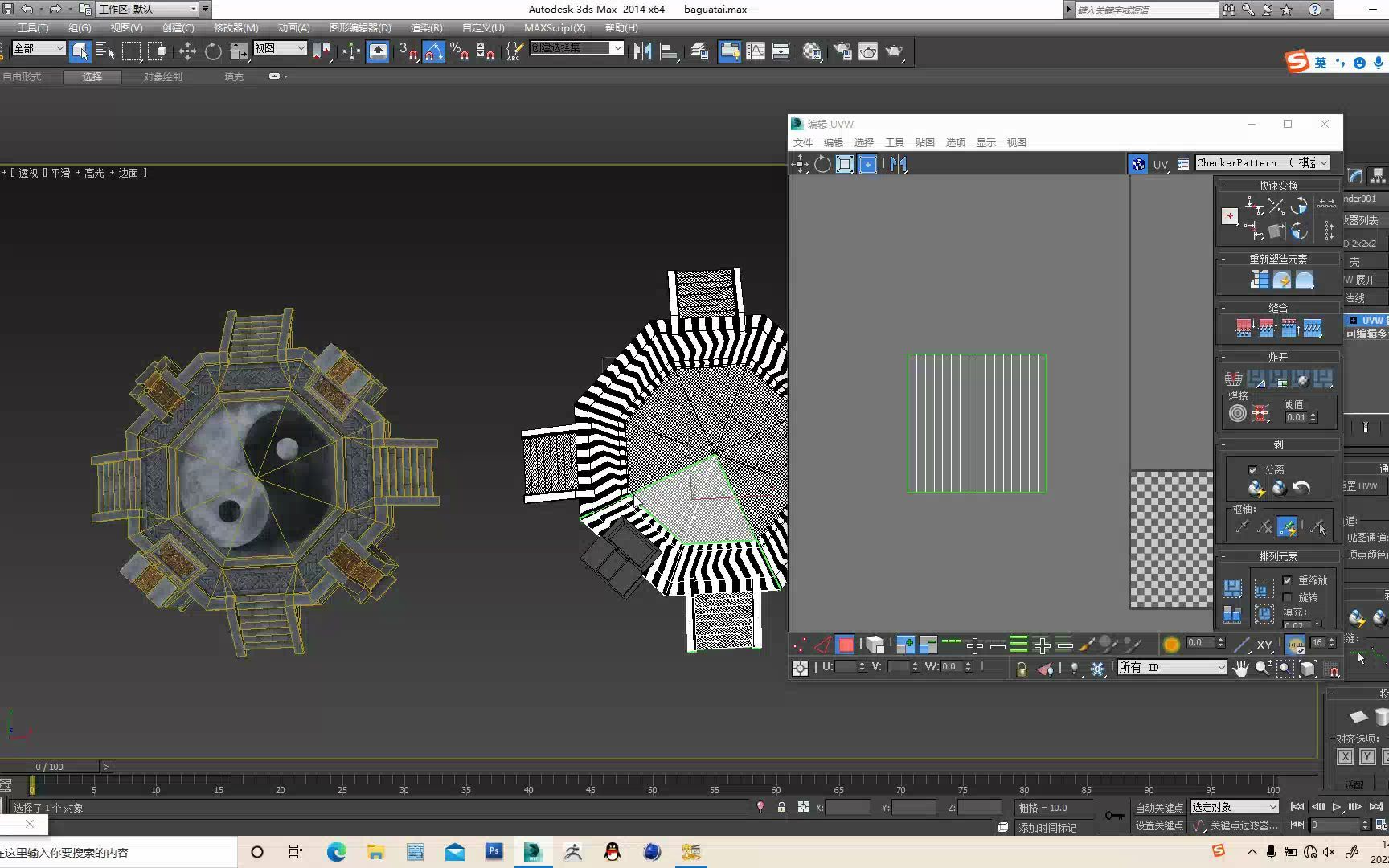Click the U coordinate input field

pos(845,667)
